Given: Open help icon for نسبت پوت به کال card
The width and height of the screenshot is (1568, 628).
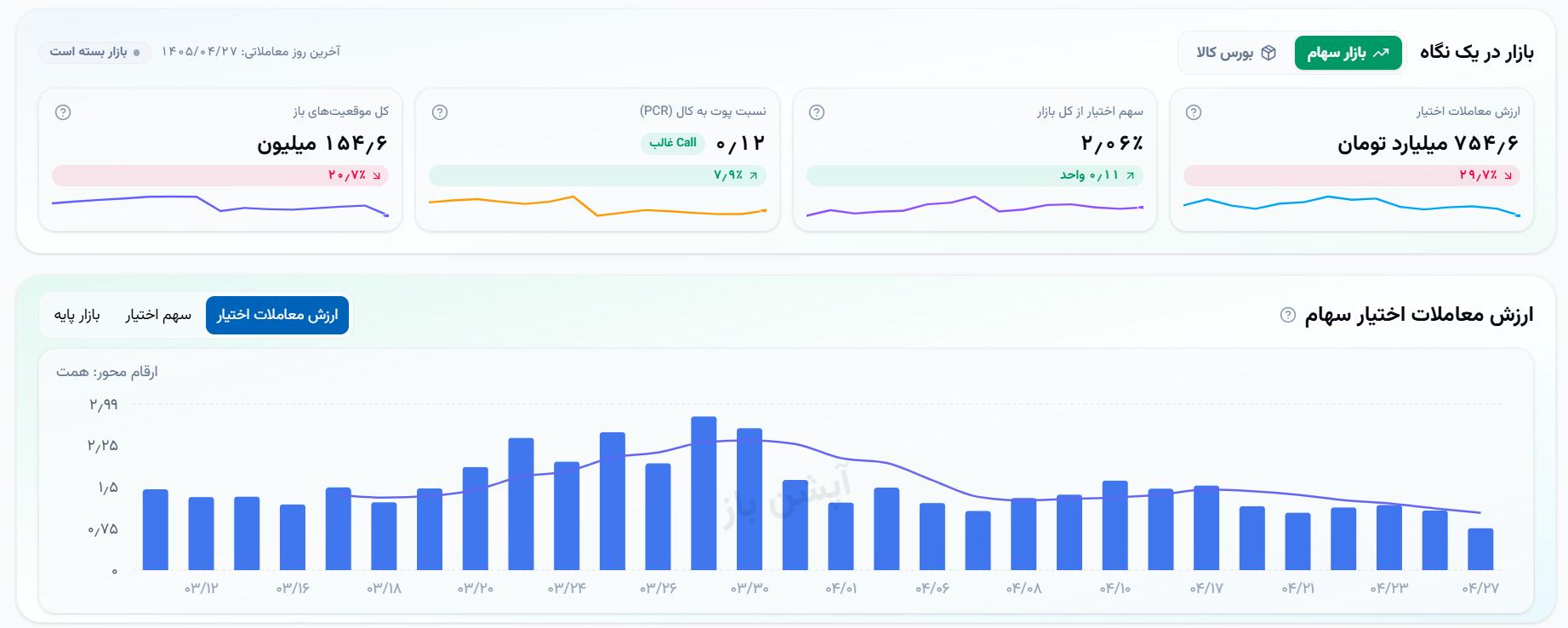Looking at the screenshot, I should pyautogui.click(x=440, y=112).
